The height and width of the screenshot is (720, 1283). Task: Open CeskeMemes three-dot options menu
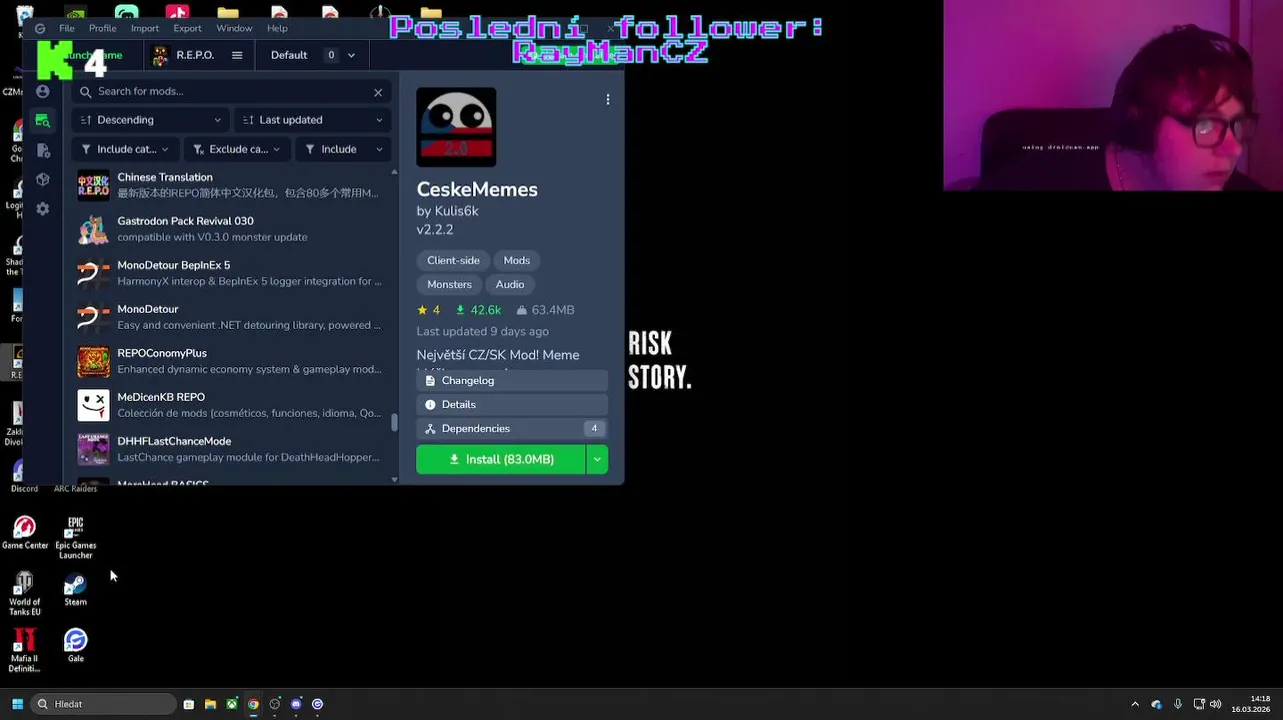coord(607,99)
